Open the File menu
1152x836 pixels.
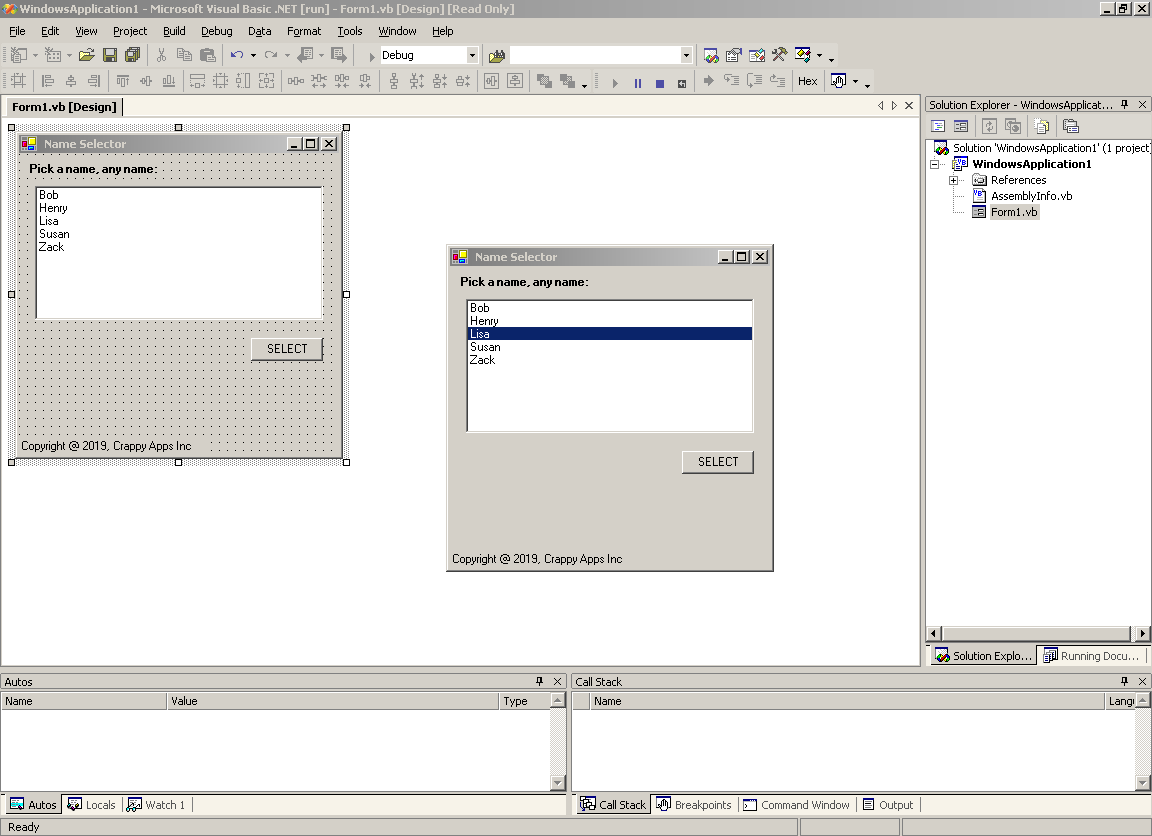click(x=17, y=31)
